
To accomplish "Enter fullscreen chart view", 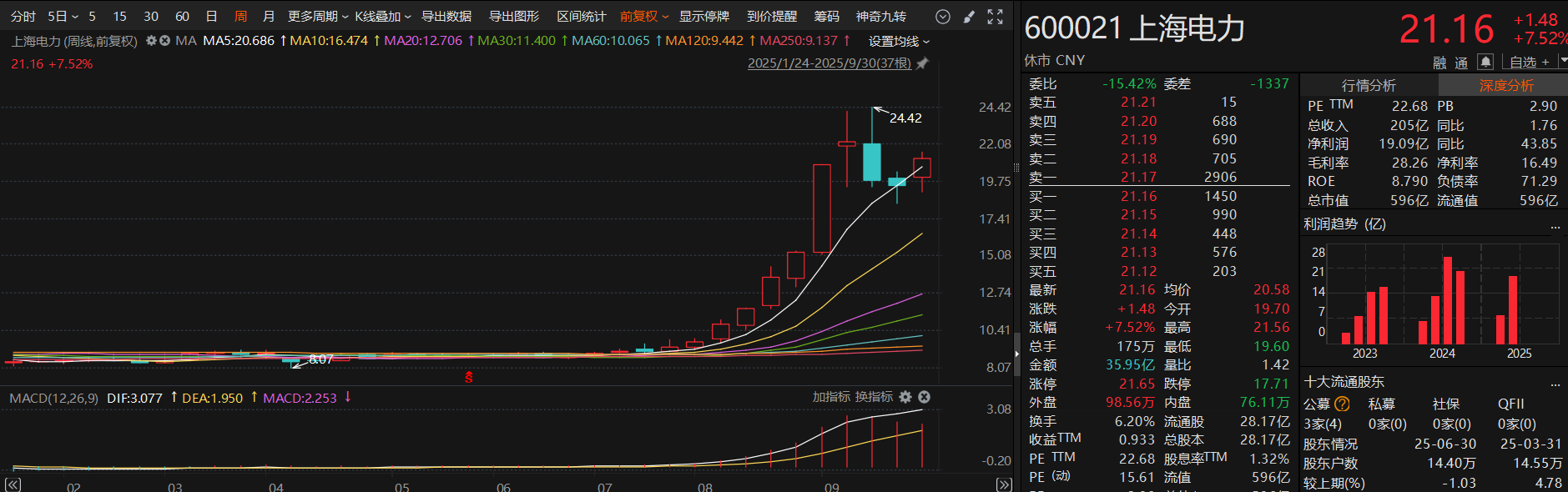I will point(995,17).
